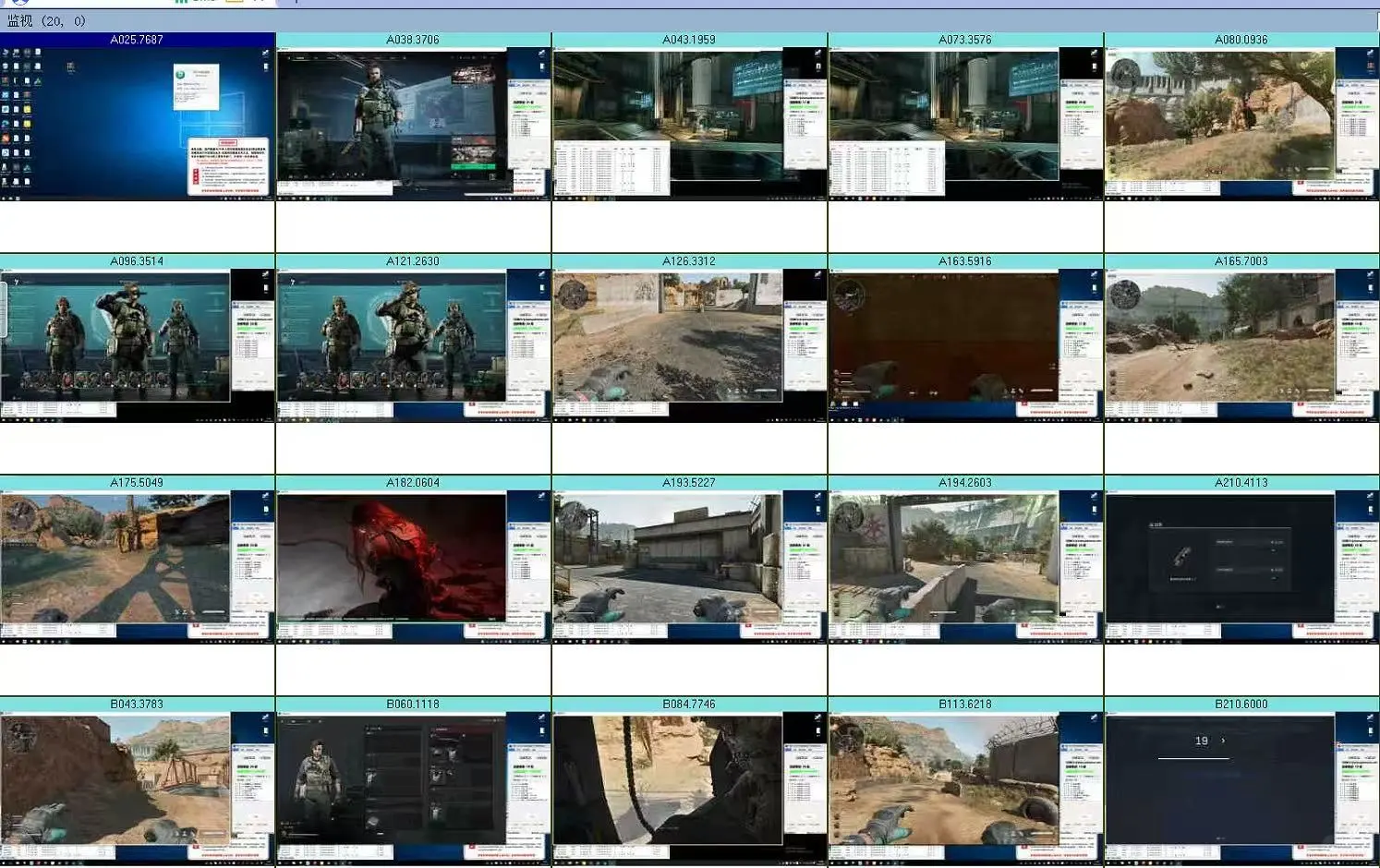Click the title text "A043.1959"

point(689,40)
